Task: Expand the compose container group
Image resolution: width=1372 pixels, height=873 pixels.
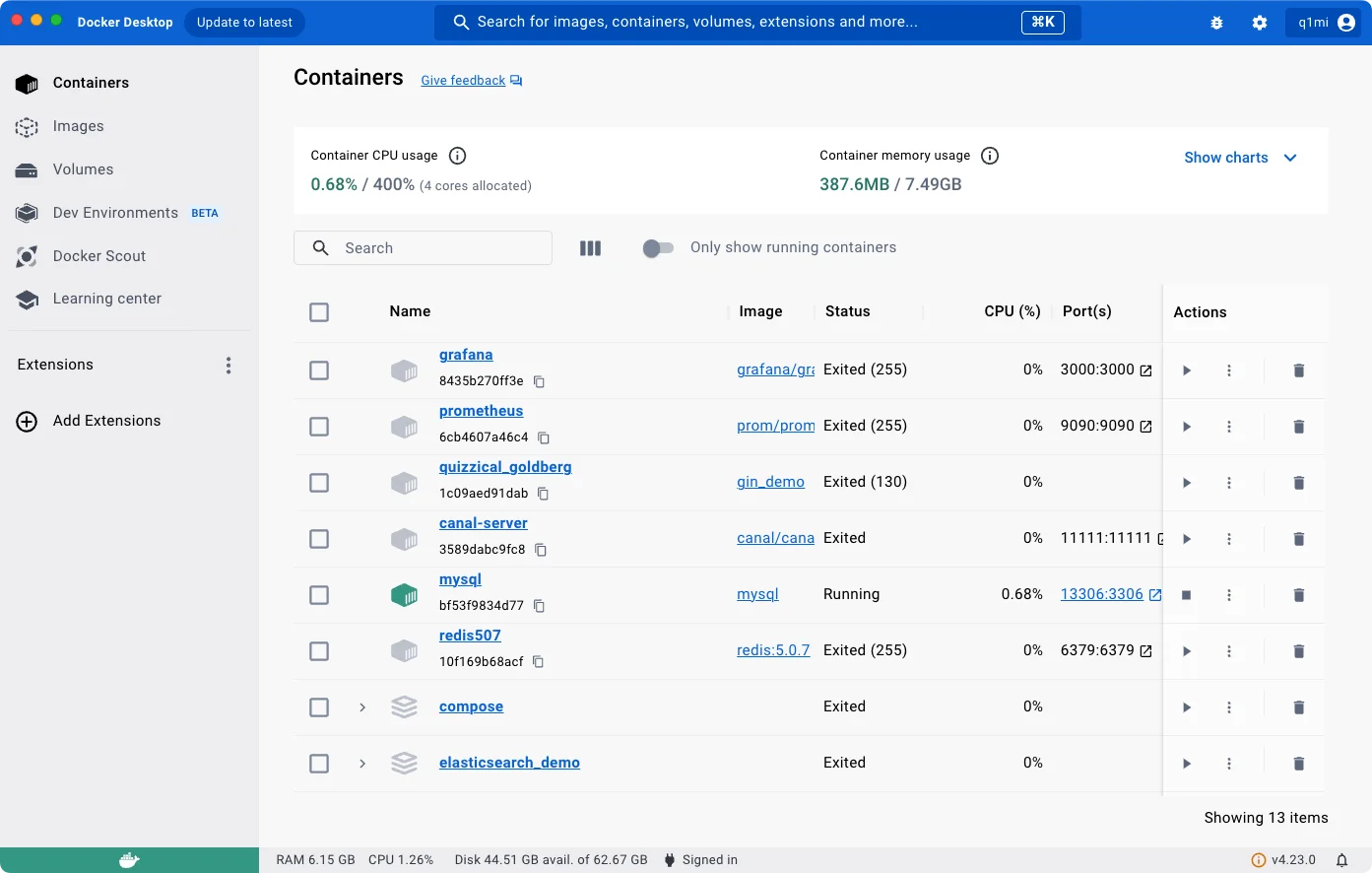Action: click(x=361, y=707)
